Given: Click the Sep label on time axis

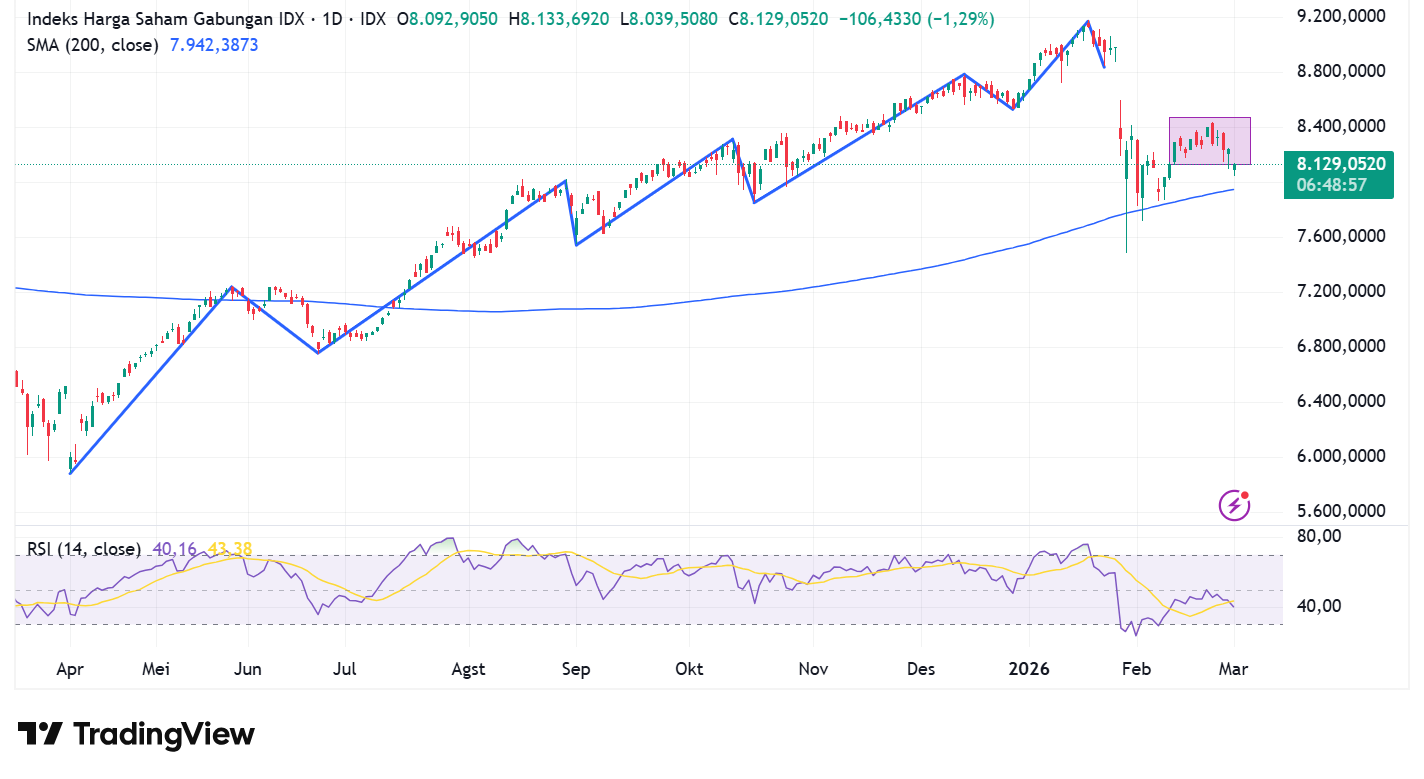Looking at the screenshot, I should click(575, 669).
